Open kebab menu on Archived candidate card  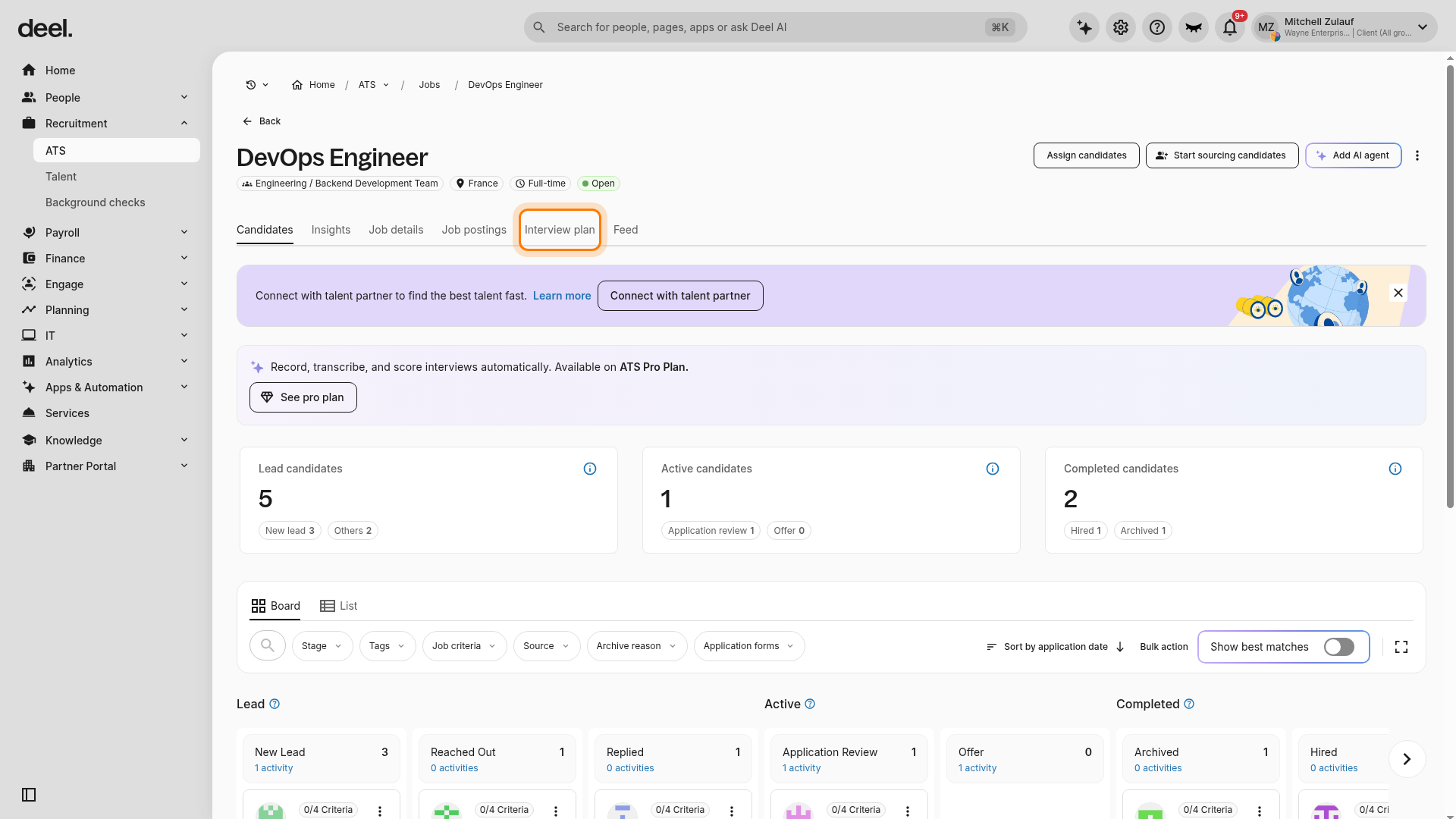pos(1260,811)
